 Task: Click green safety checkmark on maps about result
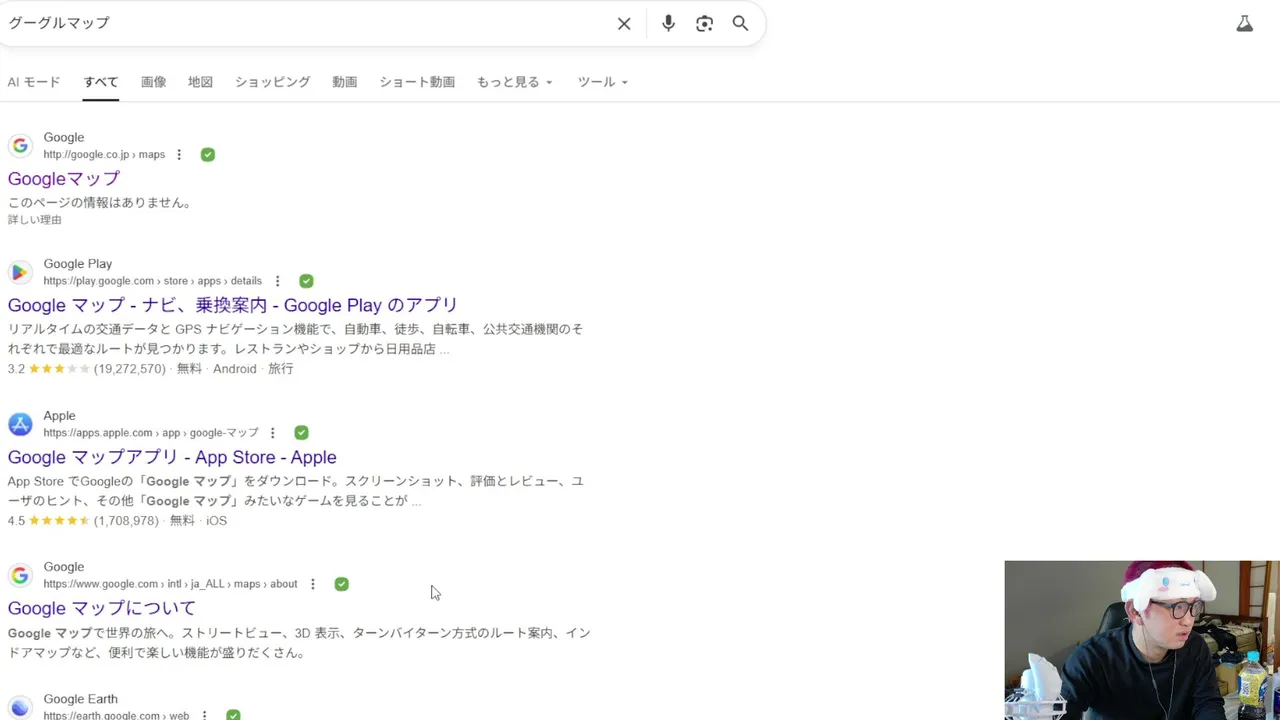(x=341, y=584)
